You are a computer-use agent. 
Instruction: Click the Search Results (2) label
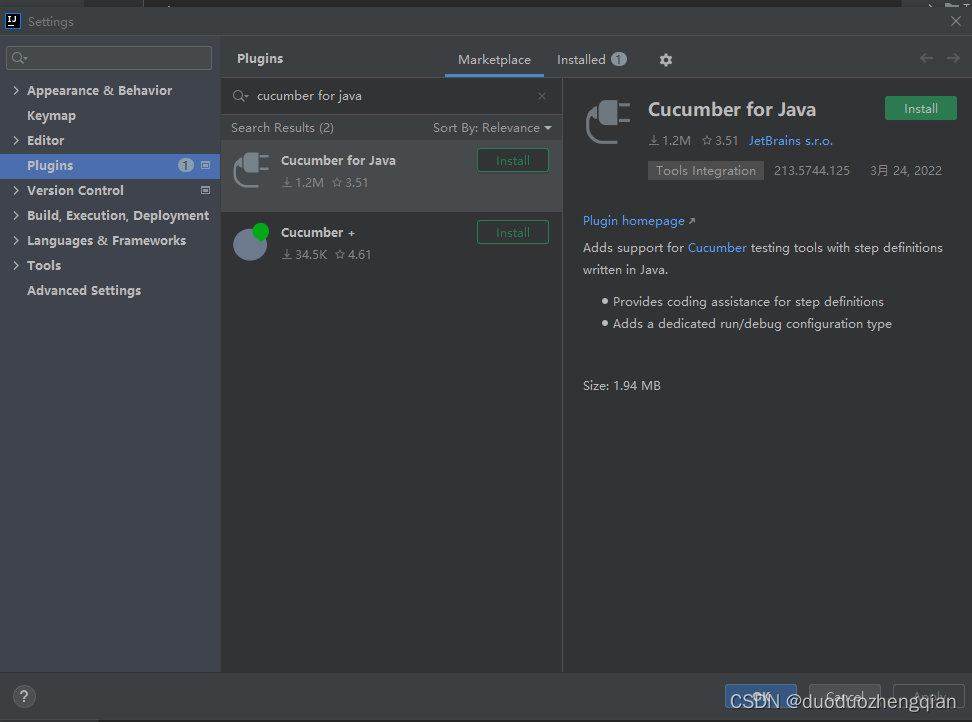(x=283, y=128)
